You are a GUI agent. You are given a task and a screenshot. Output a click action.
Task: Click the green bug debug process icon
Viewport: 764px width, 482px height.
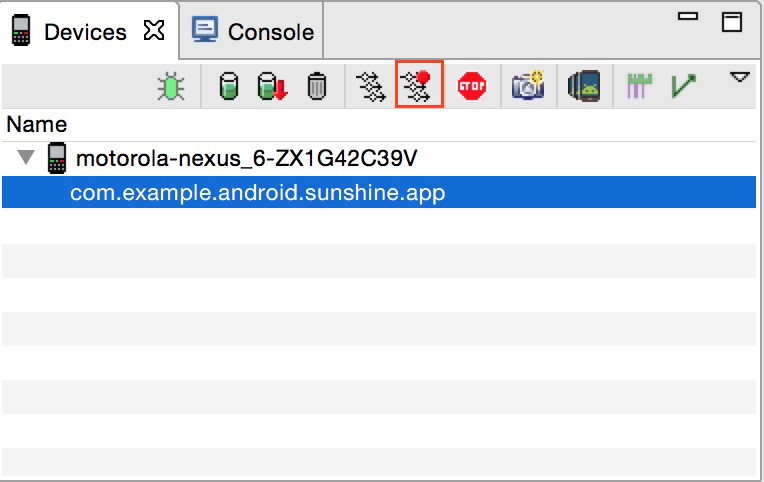(x=171, y=87)
